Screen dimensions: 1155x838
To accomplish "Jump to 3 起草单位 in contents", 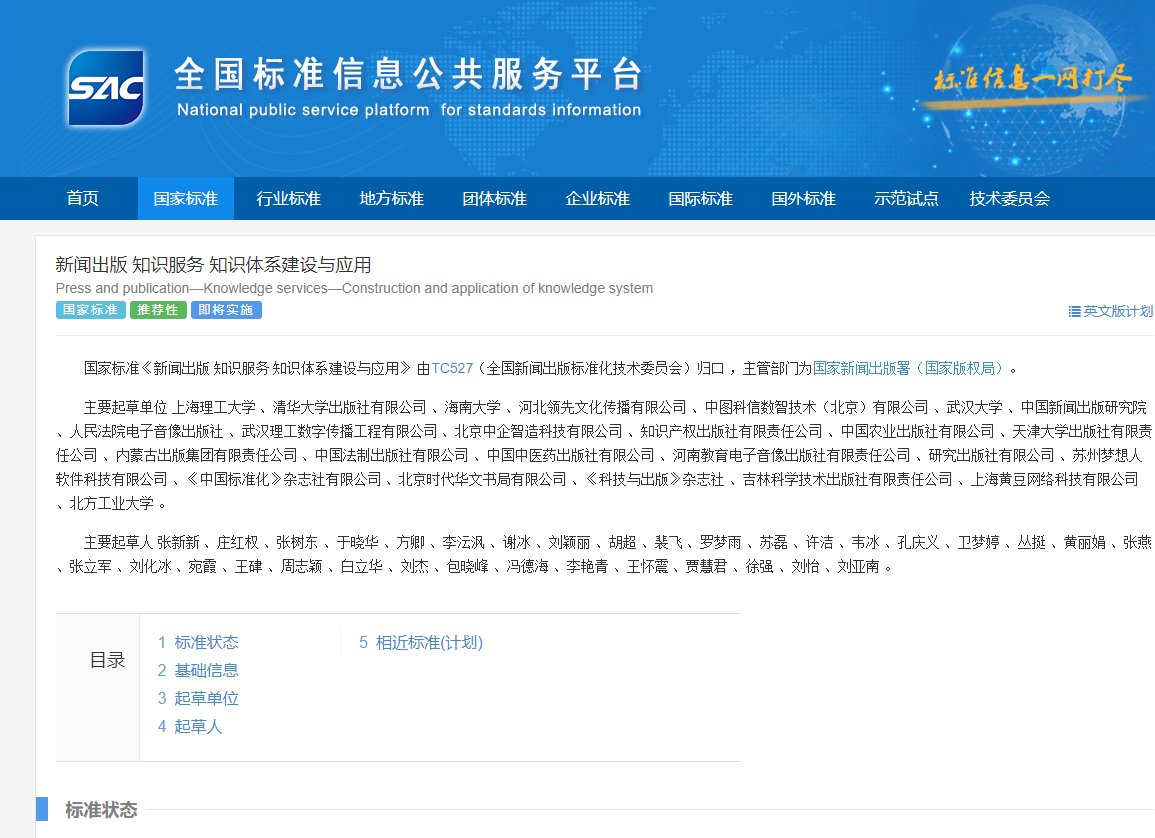I will pos(198,698).
